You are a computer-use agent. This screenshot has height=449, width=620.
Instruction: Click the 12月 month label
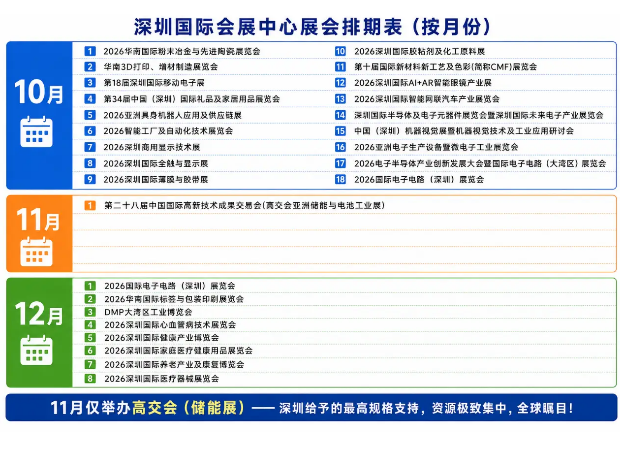tap(38, 314)
